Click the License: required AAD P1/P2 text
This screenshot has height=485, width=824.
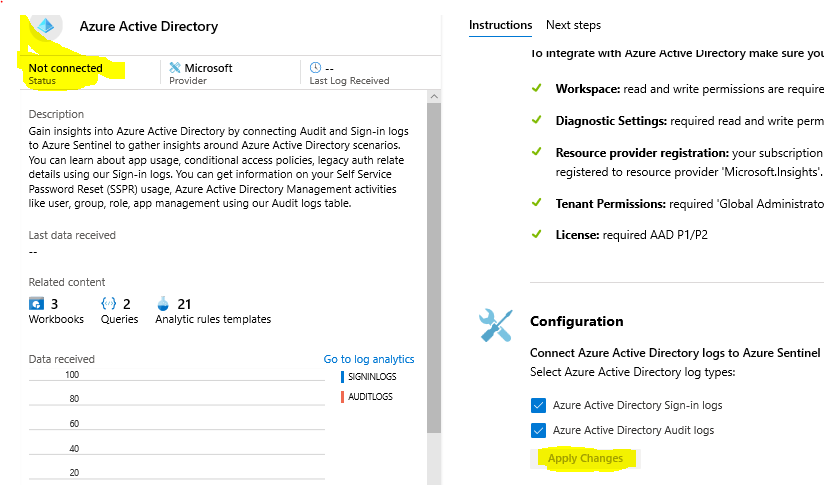(x=632, y=235)
